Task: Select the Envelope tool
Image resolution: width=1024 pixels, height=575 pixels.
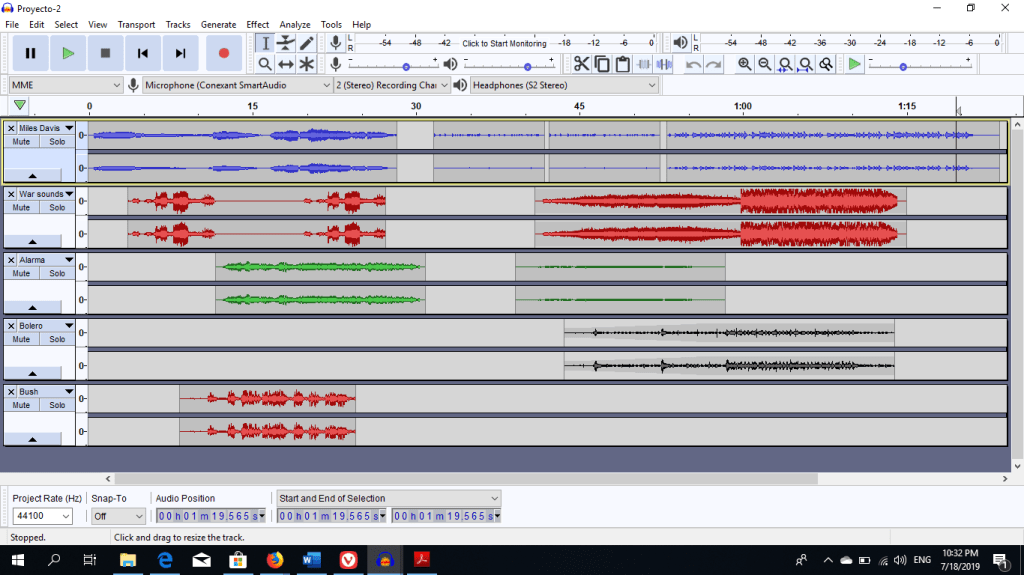Action: coord(286,43)
